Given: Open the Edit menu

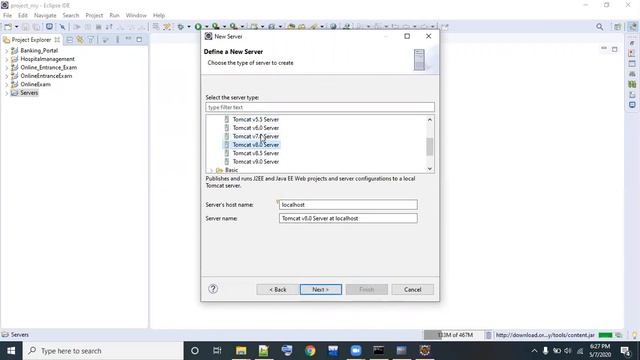Looking at the screenshot, I should pyautogui.click(x=22, y=16).
